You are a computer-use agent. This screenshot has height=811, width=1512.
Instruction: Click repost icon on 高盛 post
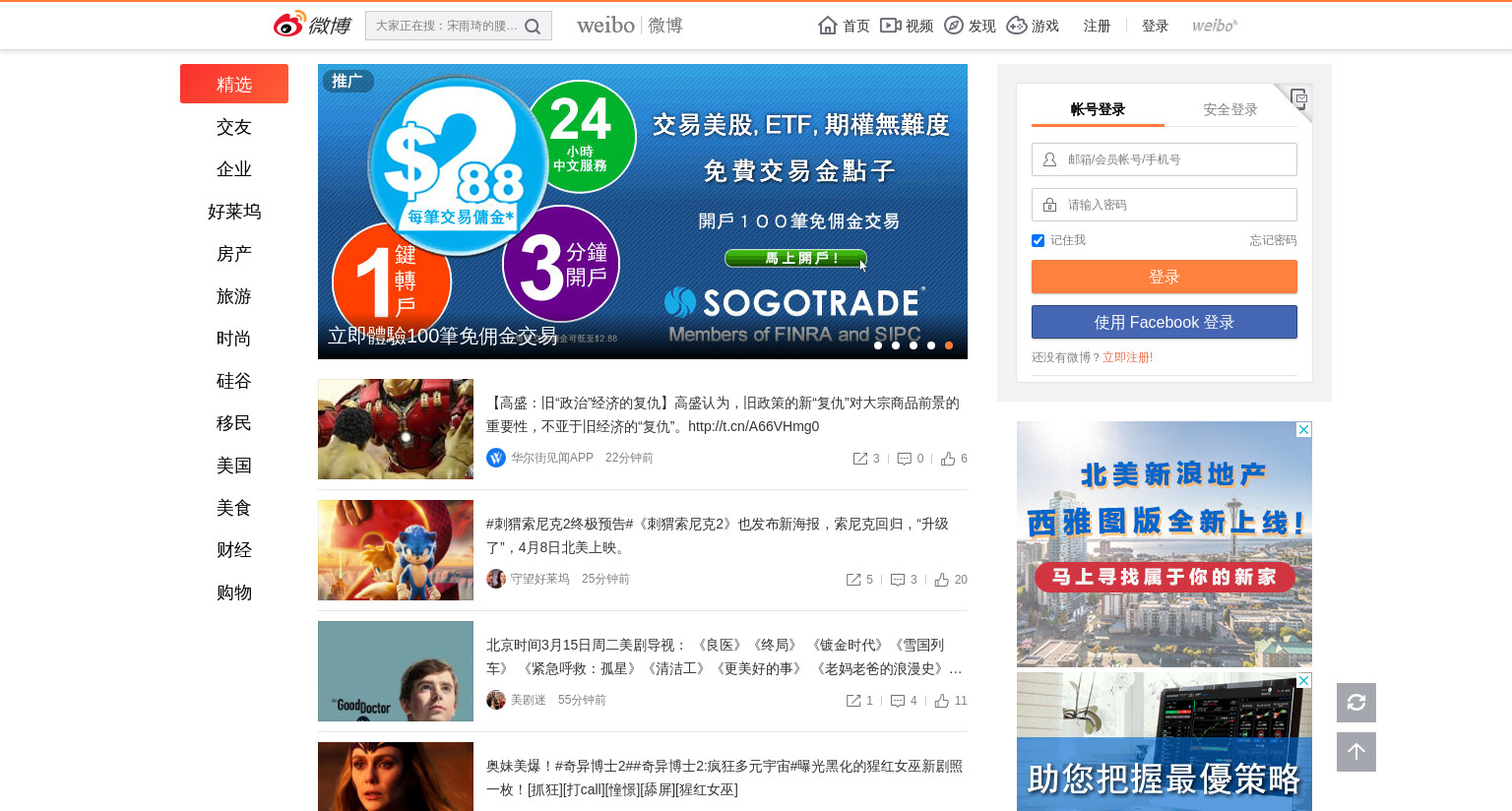pyautogui.click(x=860, y=459)
